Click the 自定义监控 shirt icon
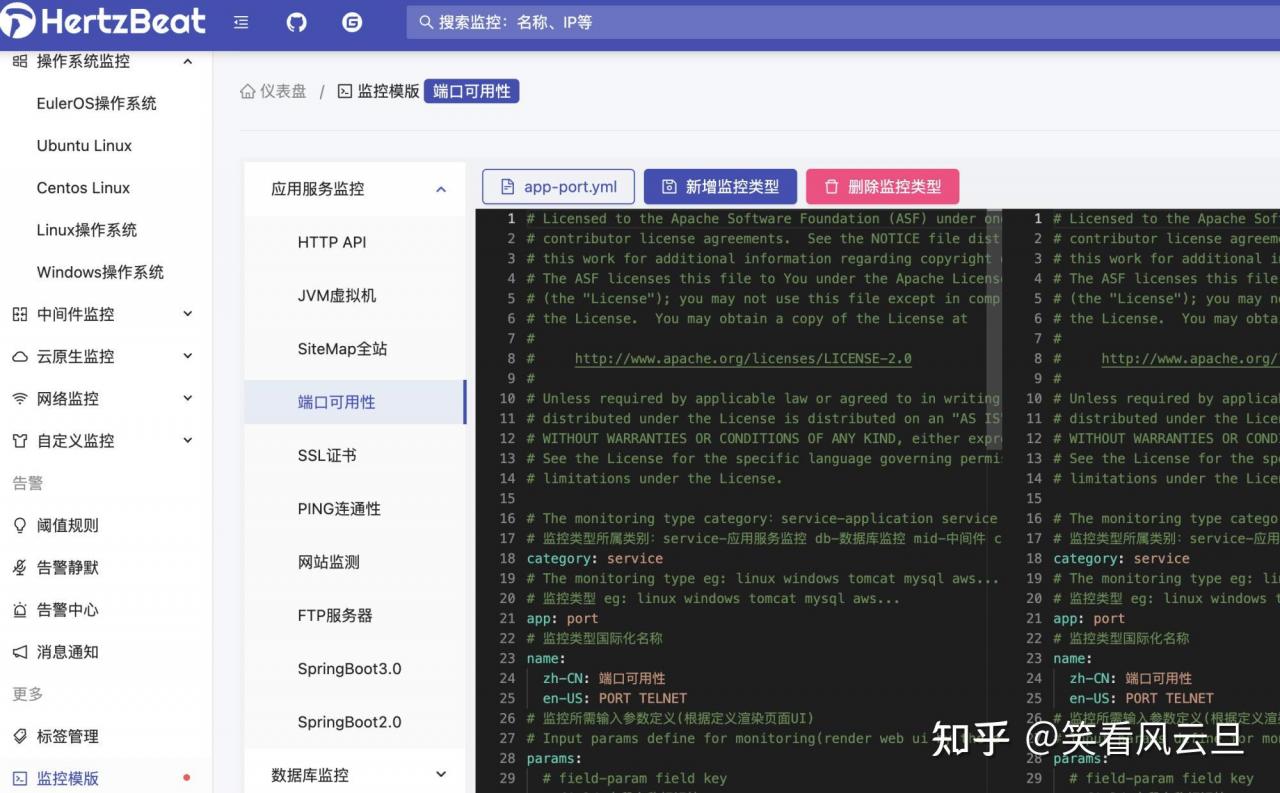This screenshot has height=793, width=1280. click(x=19, y=441)
